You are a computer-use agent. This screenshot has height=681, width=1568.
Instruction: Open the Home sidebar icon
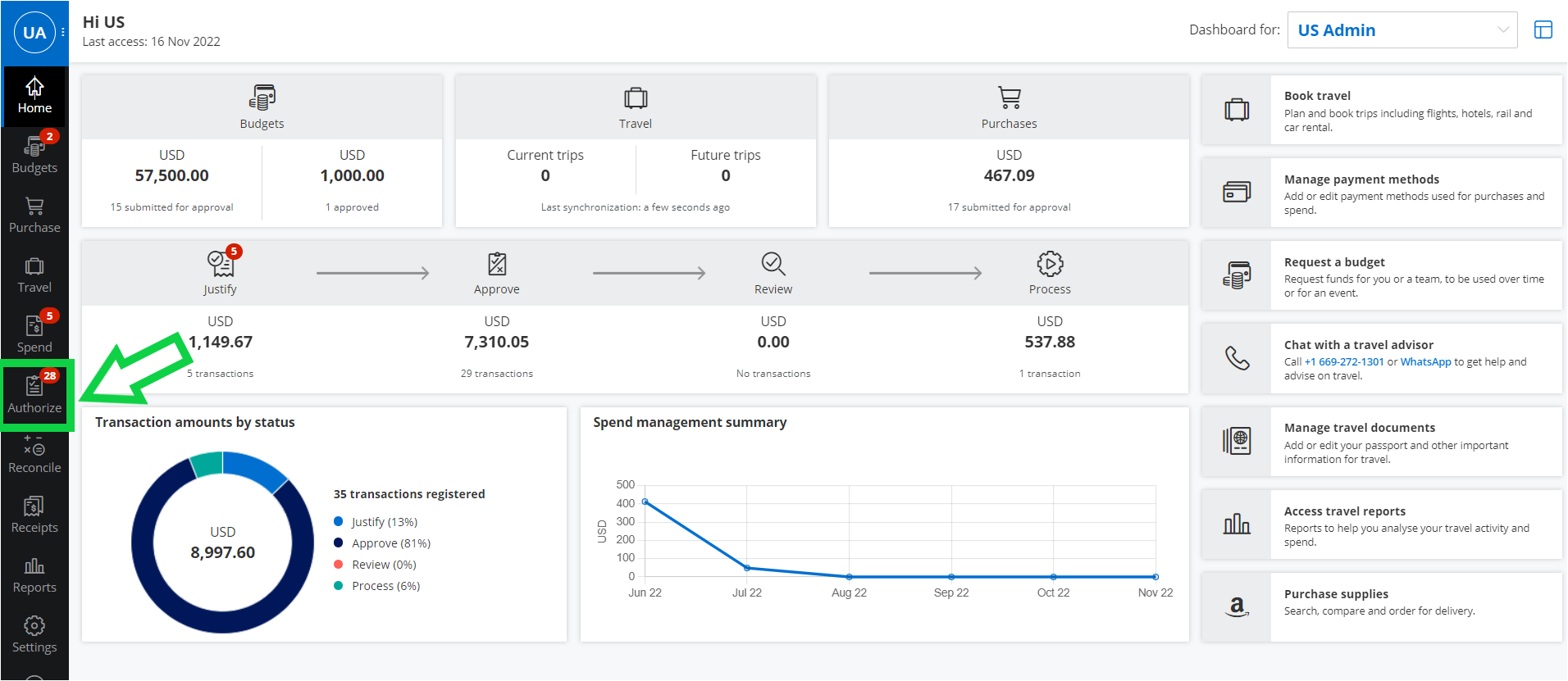(34, 96)
